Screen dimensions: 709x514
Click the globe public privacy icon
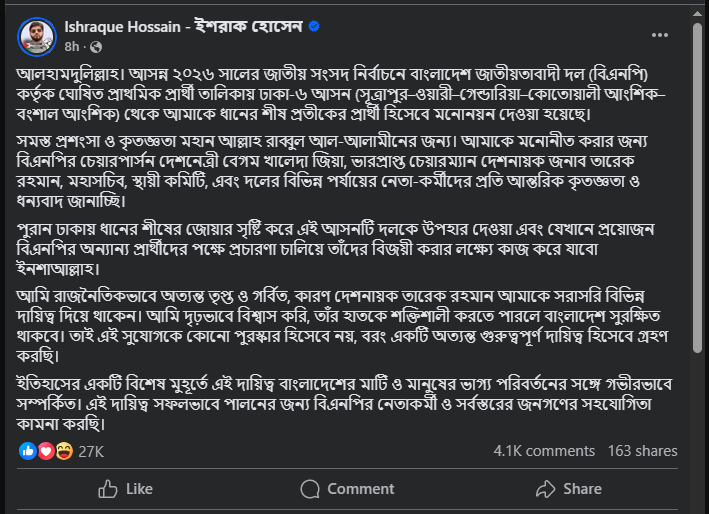pyautogui.click(x=96, y=46)
